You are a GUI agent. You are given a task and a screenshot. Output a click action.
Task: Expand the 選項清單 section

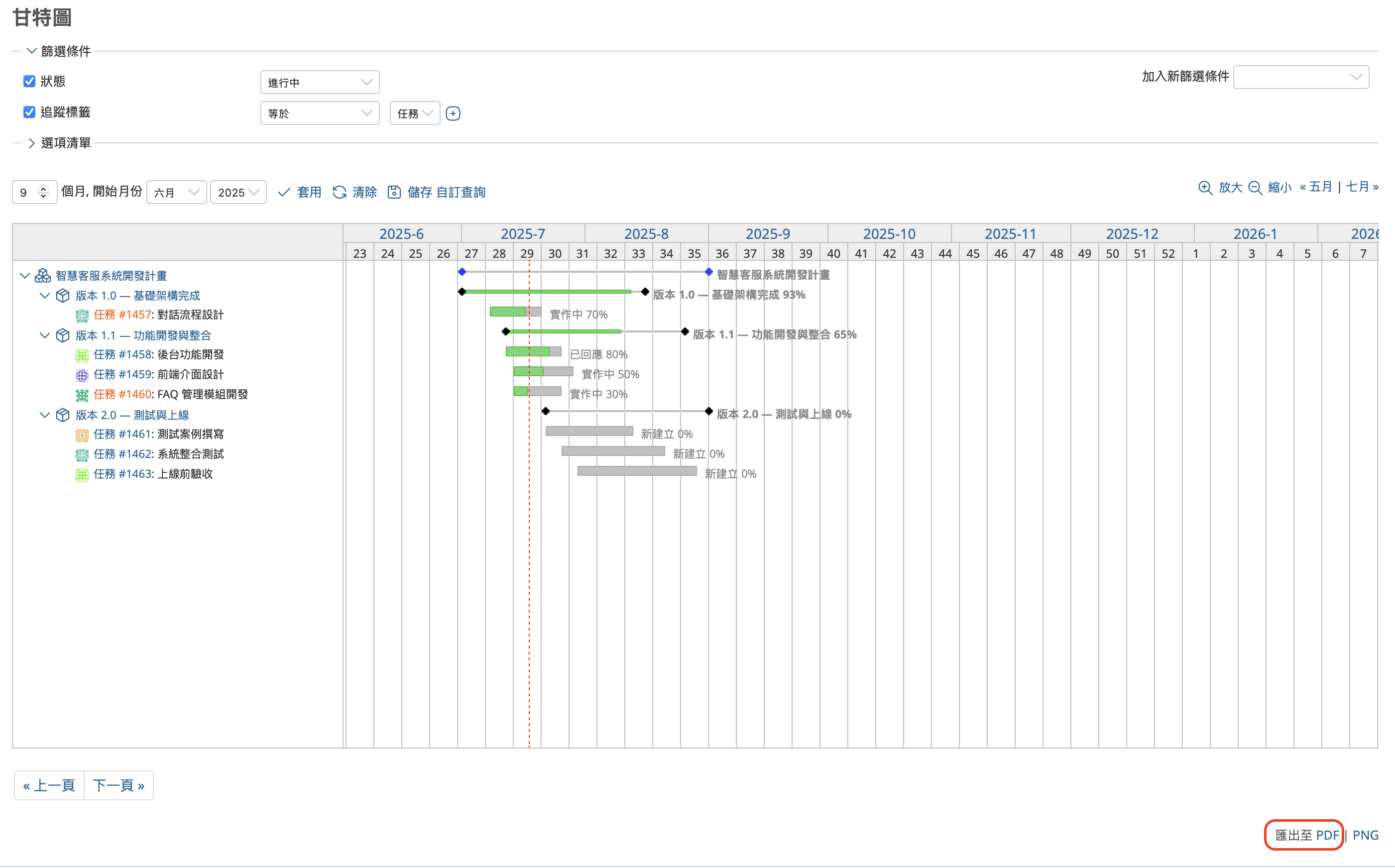click(31, 143)
